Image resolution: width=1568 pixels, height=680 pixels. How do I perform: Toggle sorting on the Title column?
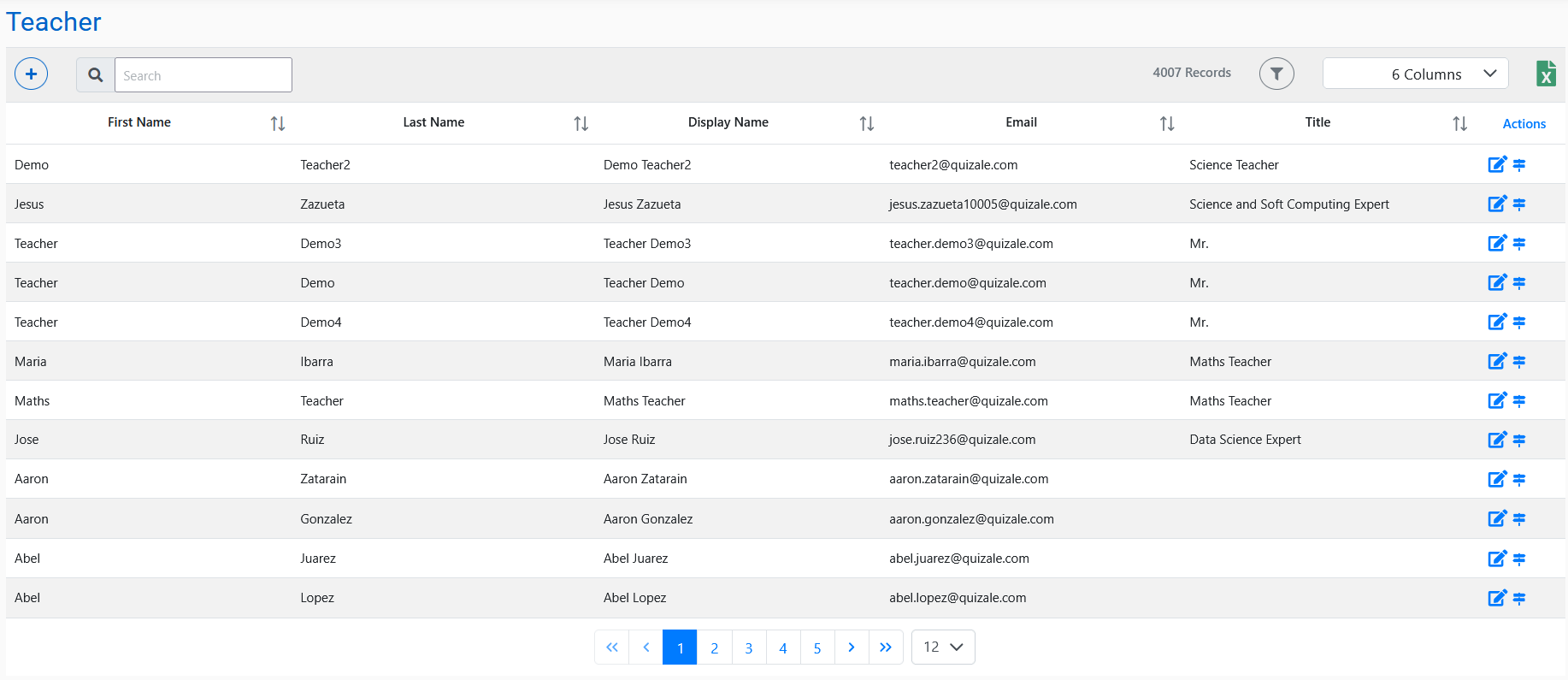(1460, 124)
